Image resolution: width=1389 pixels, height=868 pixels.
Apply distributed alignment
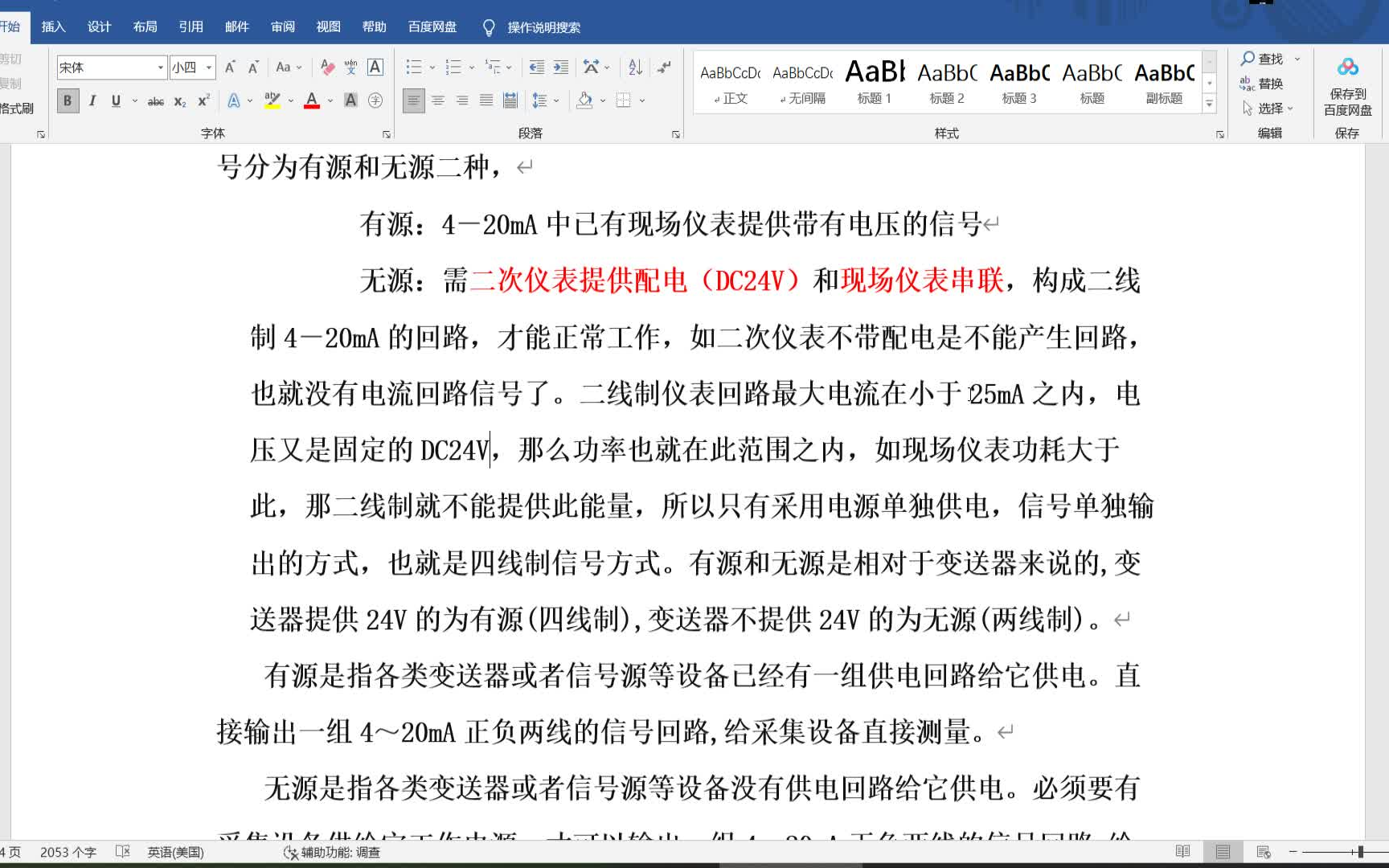click(x=510, y=100)
